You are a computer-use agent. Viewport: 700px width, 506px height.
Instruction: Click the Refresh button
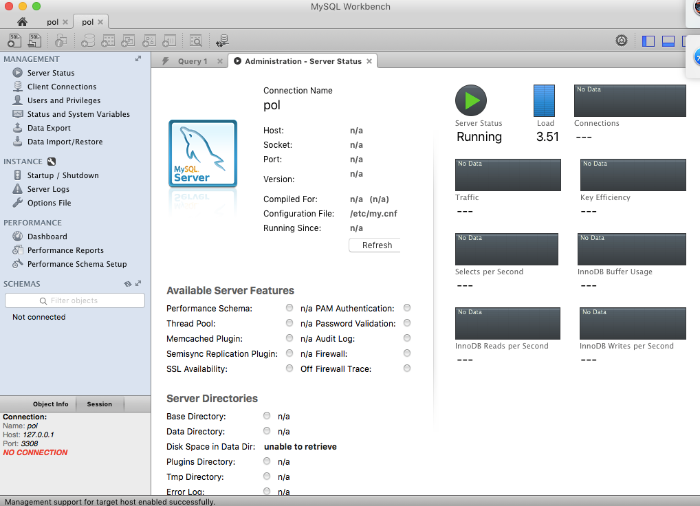[375, 245]
